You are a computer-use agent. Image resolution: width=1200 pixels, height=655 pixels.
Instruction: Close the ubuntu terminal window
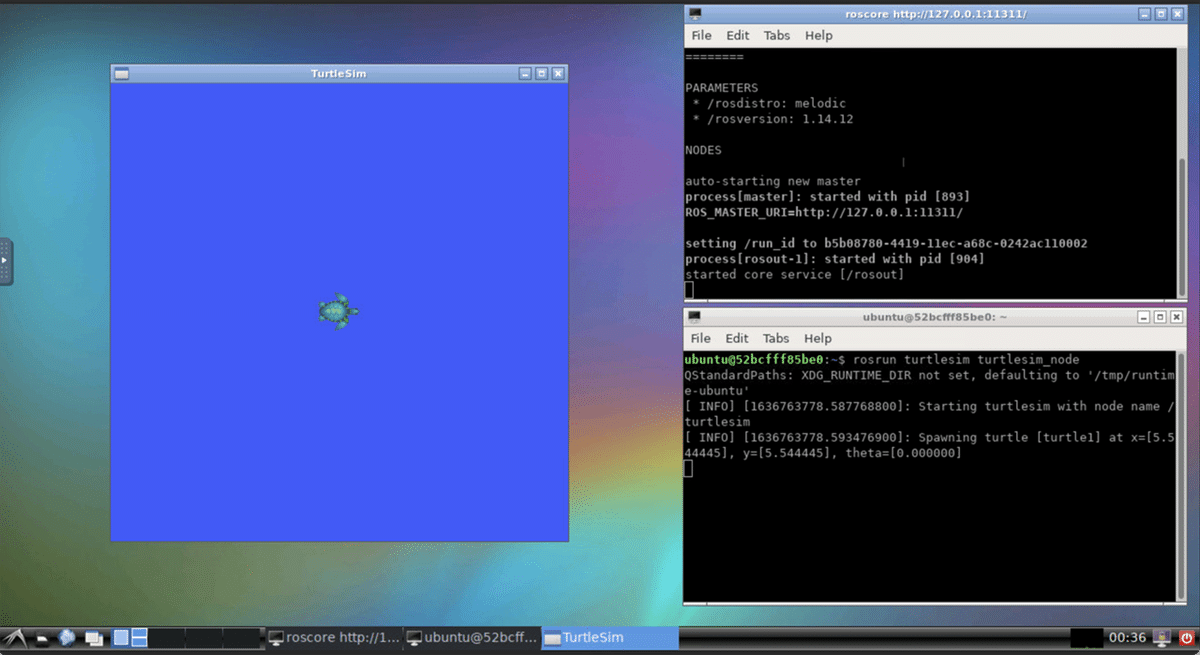(x=1178, y=317)
